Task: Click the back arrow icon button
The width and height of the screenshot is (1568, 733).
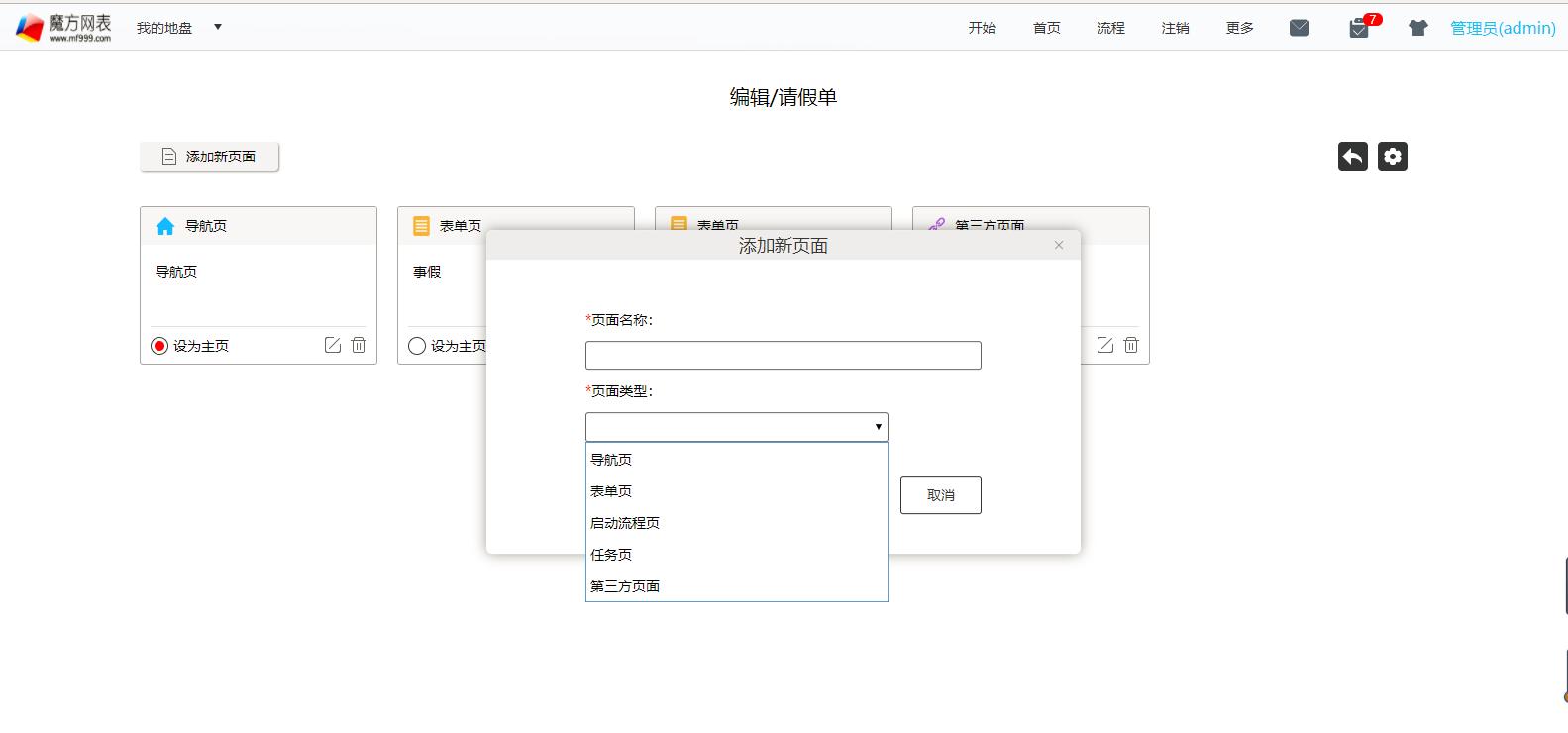Action: (x=1353, y=157)
